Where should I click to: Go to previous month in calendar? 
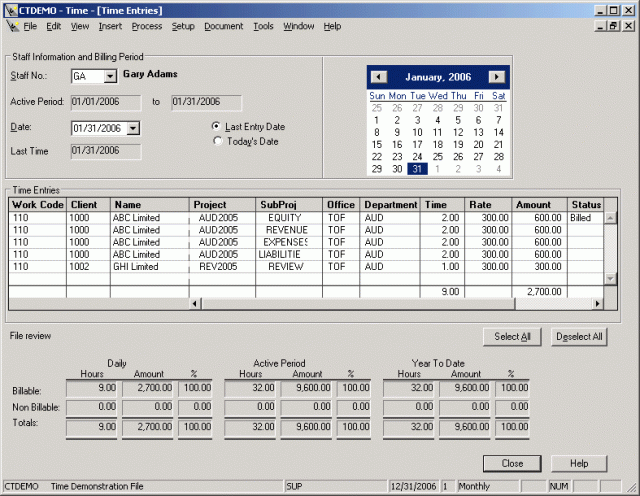378,77
